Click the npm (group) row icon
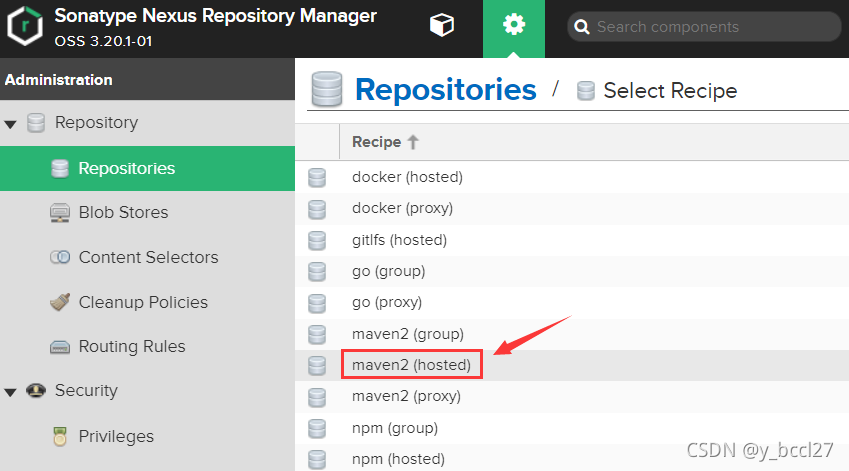The image size is (849, 471). coord(317,428)
